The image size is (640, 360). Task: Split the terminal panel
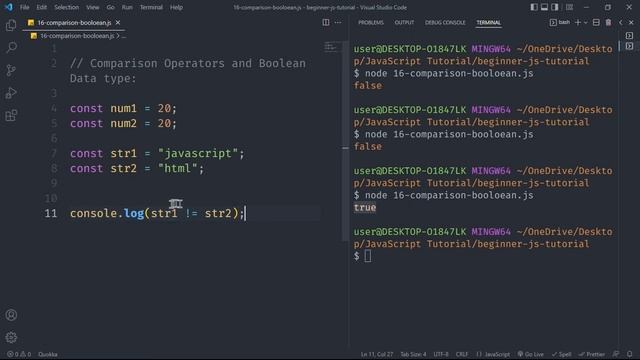coord(596,22)
